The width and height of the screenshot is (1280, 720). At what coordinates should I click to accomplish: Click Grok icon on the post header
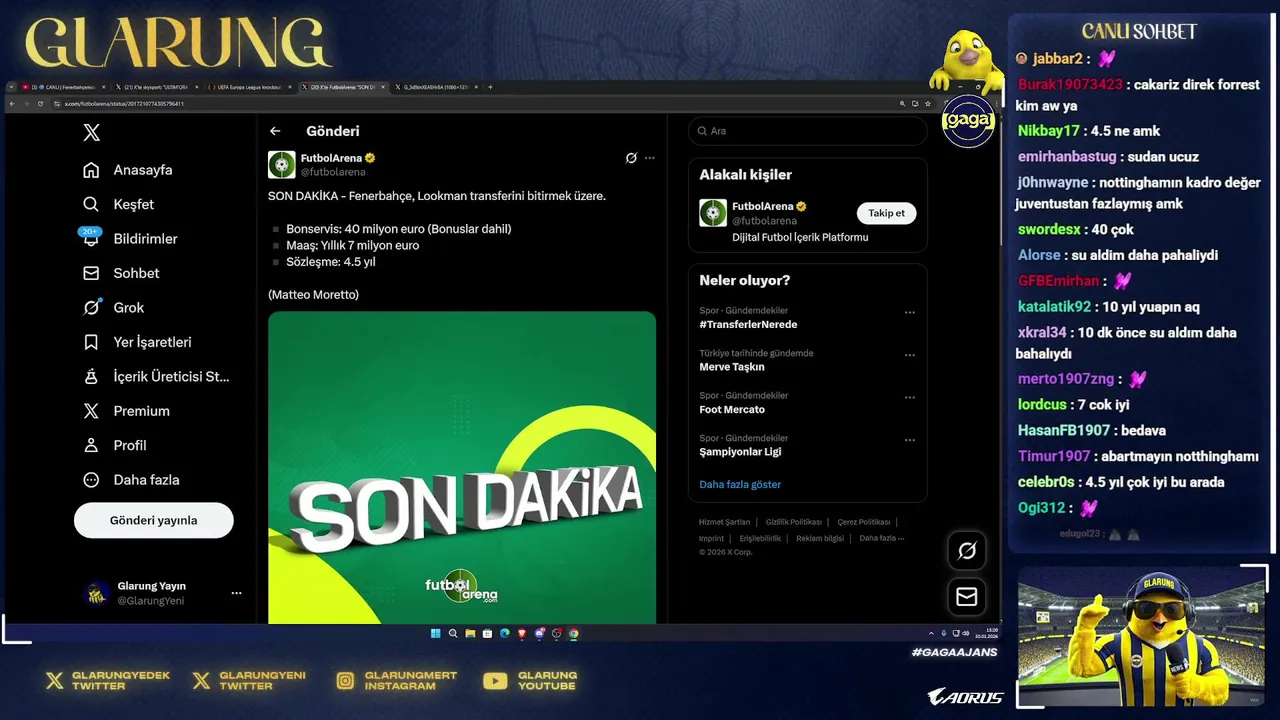click(631, 158)
